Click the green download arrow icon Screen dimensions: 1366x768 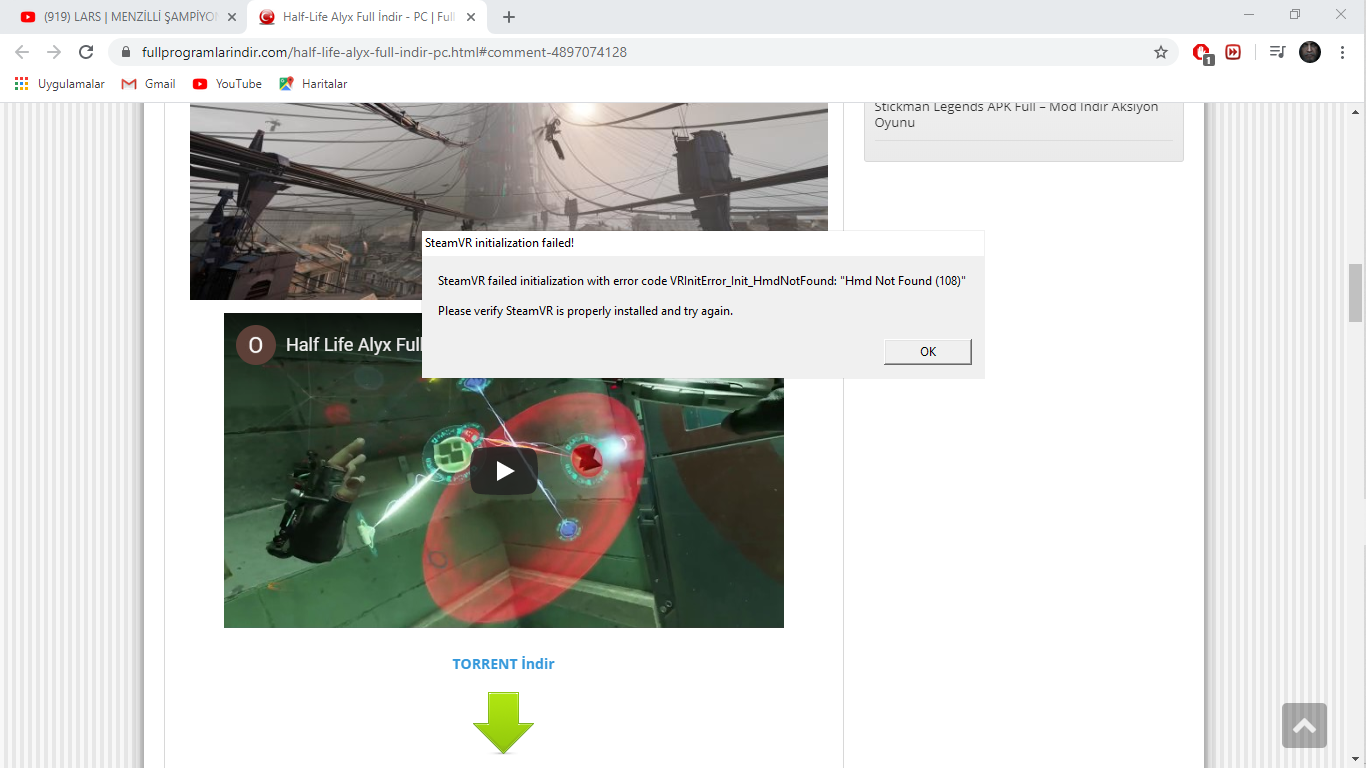pyautogui.click(x=503, y=722)
